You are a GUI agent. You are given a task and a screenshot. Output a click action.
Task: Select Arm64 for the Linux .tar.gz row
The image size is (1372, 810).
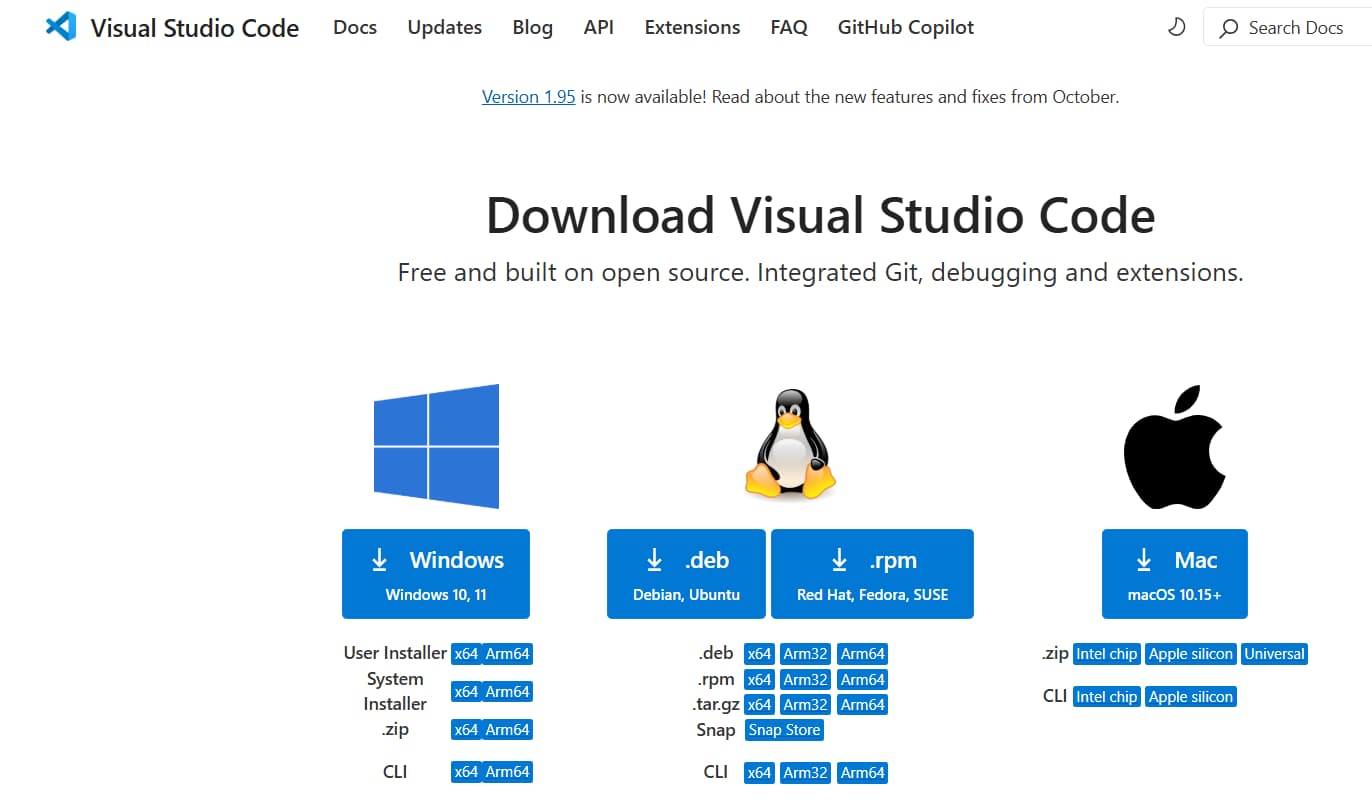click(863, 705)
